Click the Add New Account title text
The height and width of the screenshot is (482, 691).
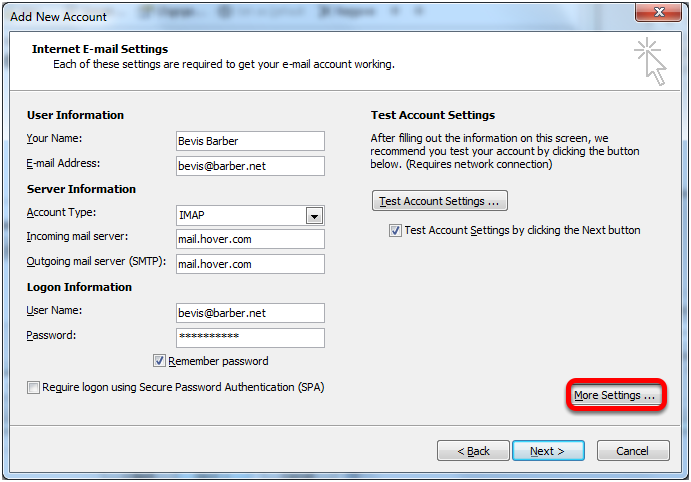58,17
